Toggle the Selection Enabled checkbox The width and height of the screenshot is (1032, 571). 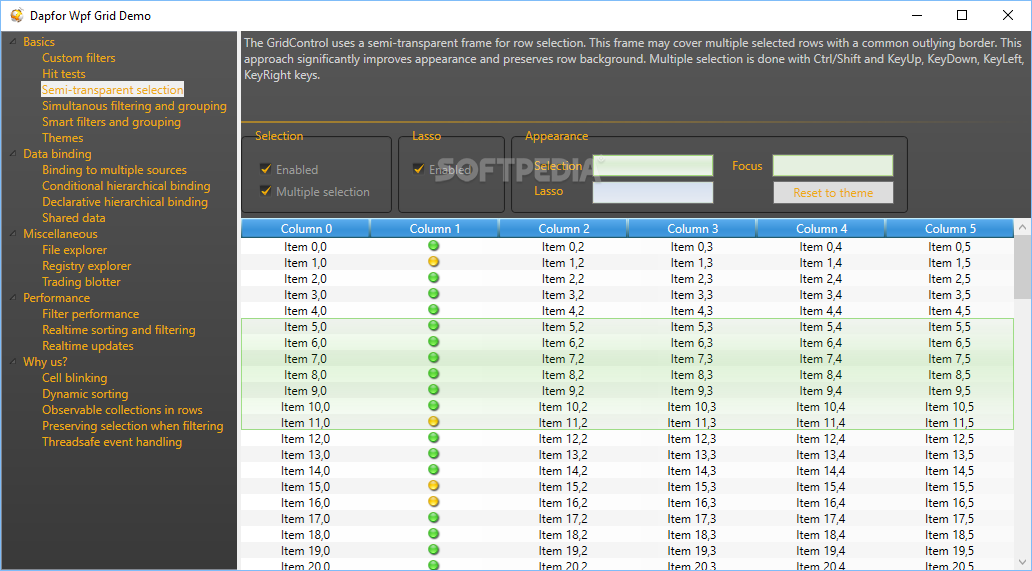coord(266,169)
